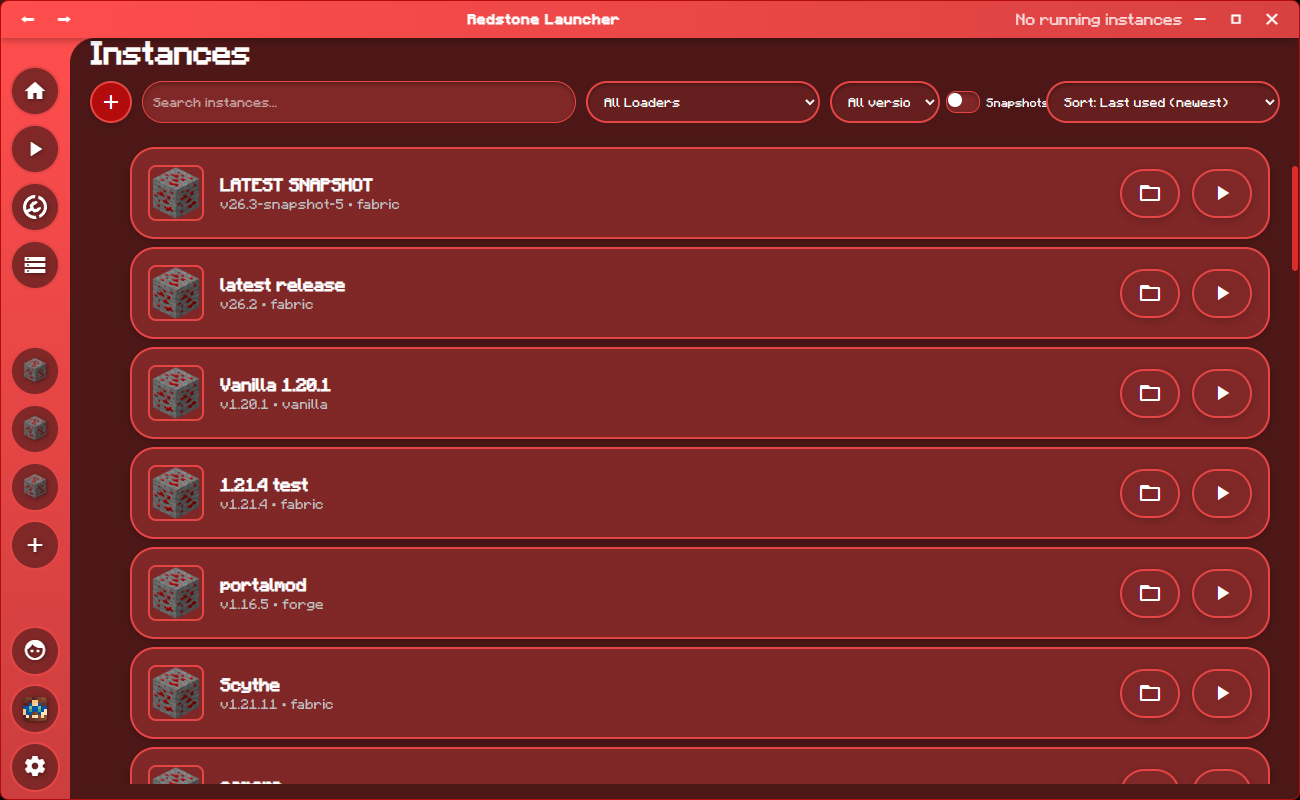Click the "v1.21.11 • fabric" version text
The height and width of the screenshot is (800, 1300).
[277, 704]
